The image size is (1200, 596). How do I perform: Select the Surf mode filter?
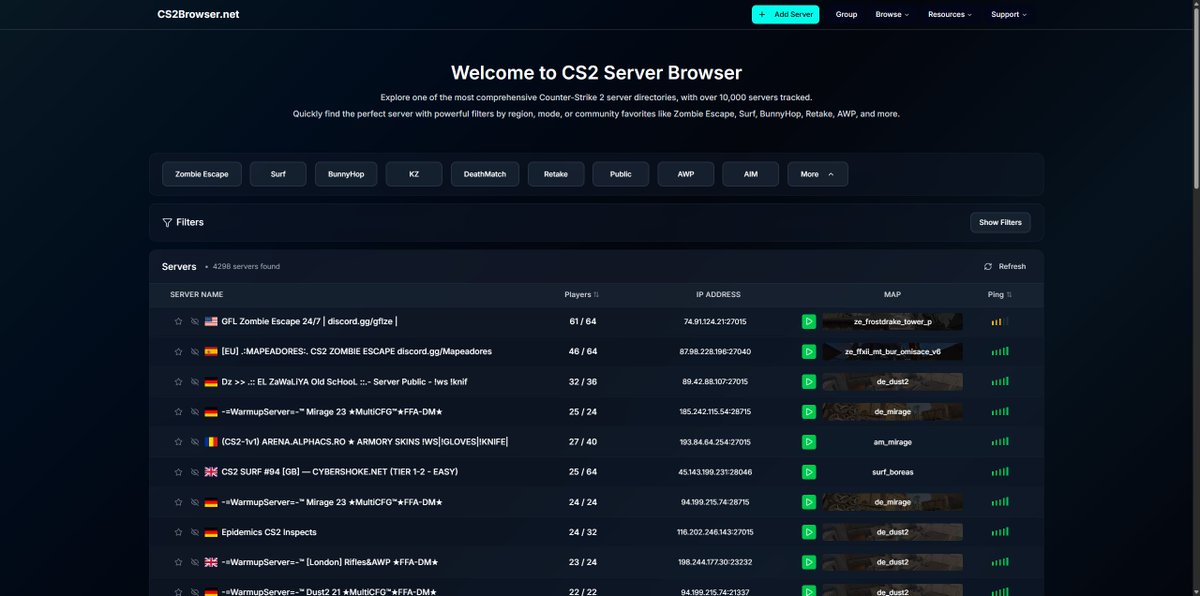[x=278, y=174]
